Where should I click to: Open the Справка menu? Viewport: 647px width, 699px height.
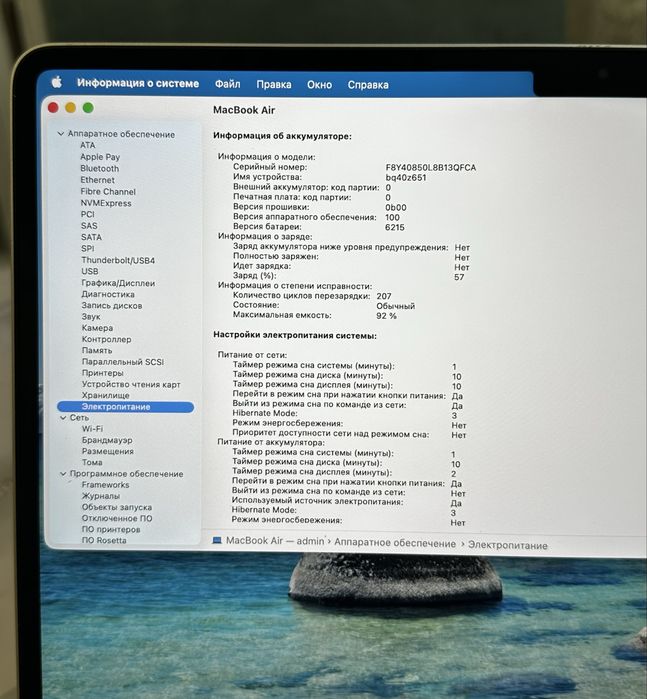368,85
